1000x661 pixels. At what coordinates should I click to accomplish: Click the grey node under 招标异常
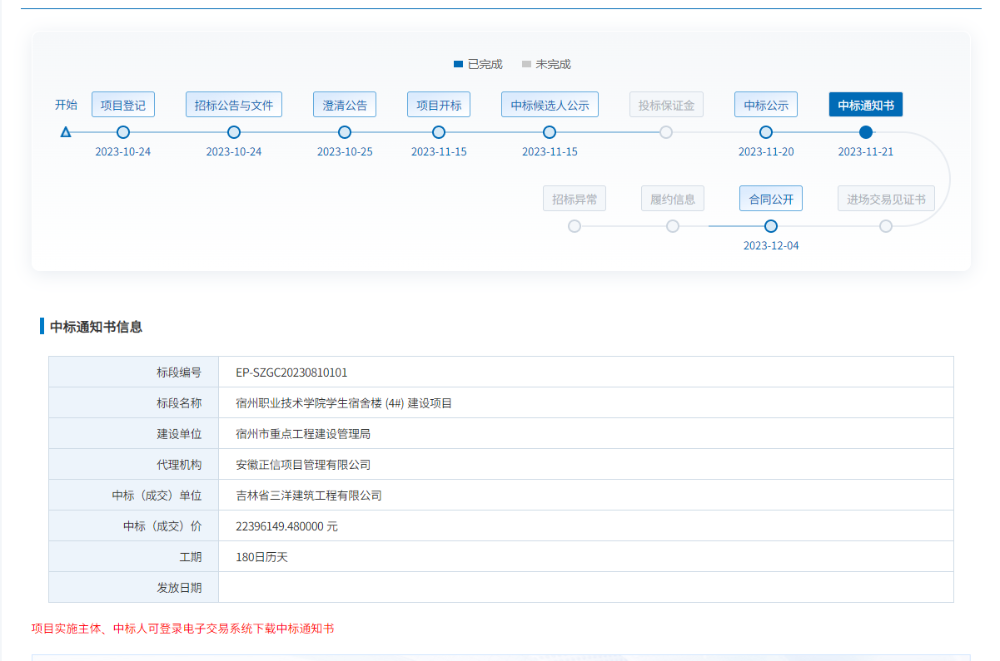point(575,226)
